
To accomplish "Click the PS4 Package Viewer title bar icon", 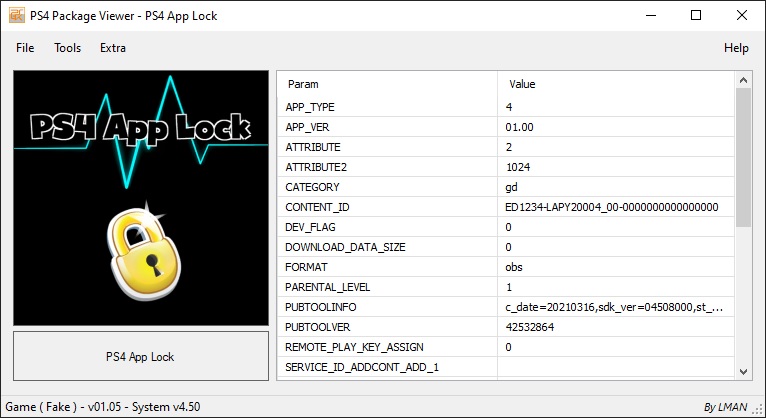I will click(x=17, y=16).
